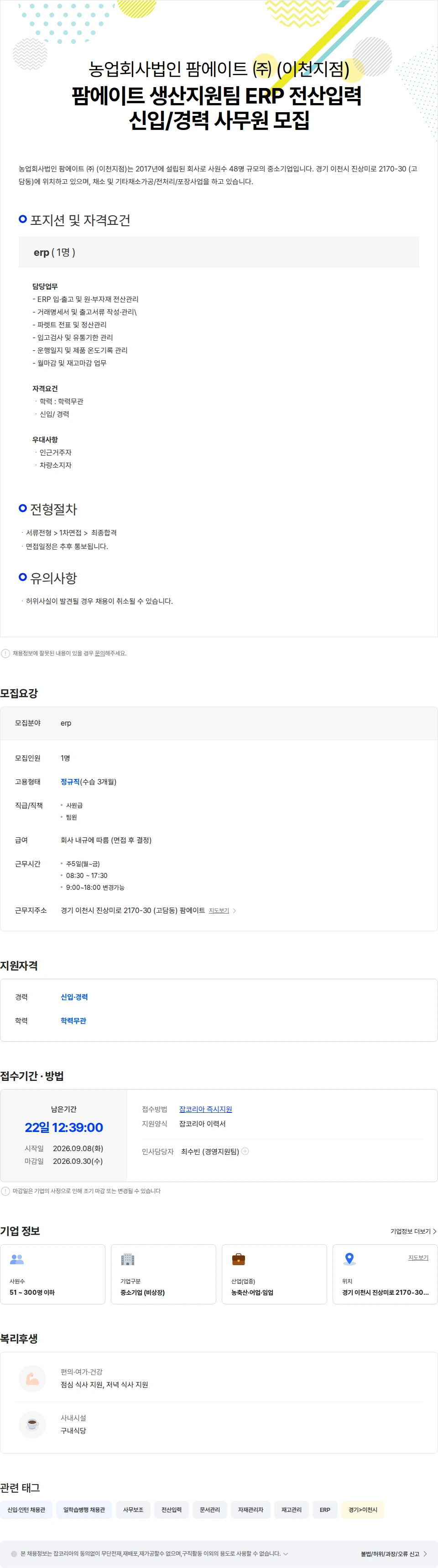The image size is (438, 1568).
Task: Select the ERP tag
Action: (x=325, y=1510)
